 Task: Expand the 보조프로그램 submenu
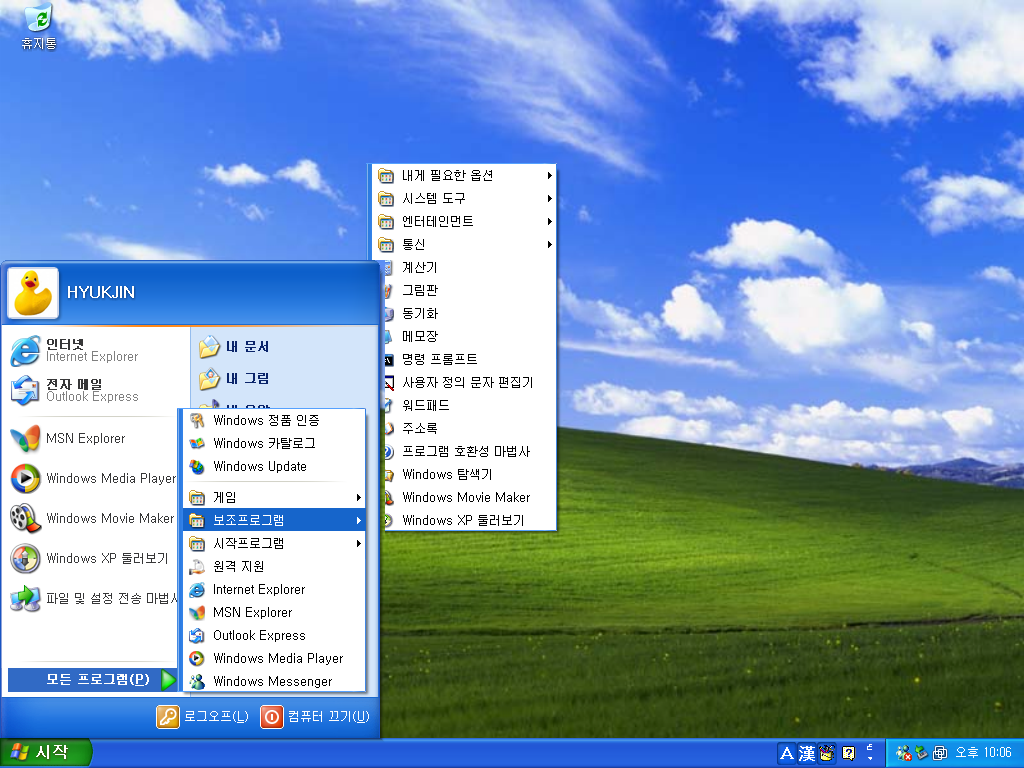point(274,520)
